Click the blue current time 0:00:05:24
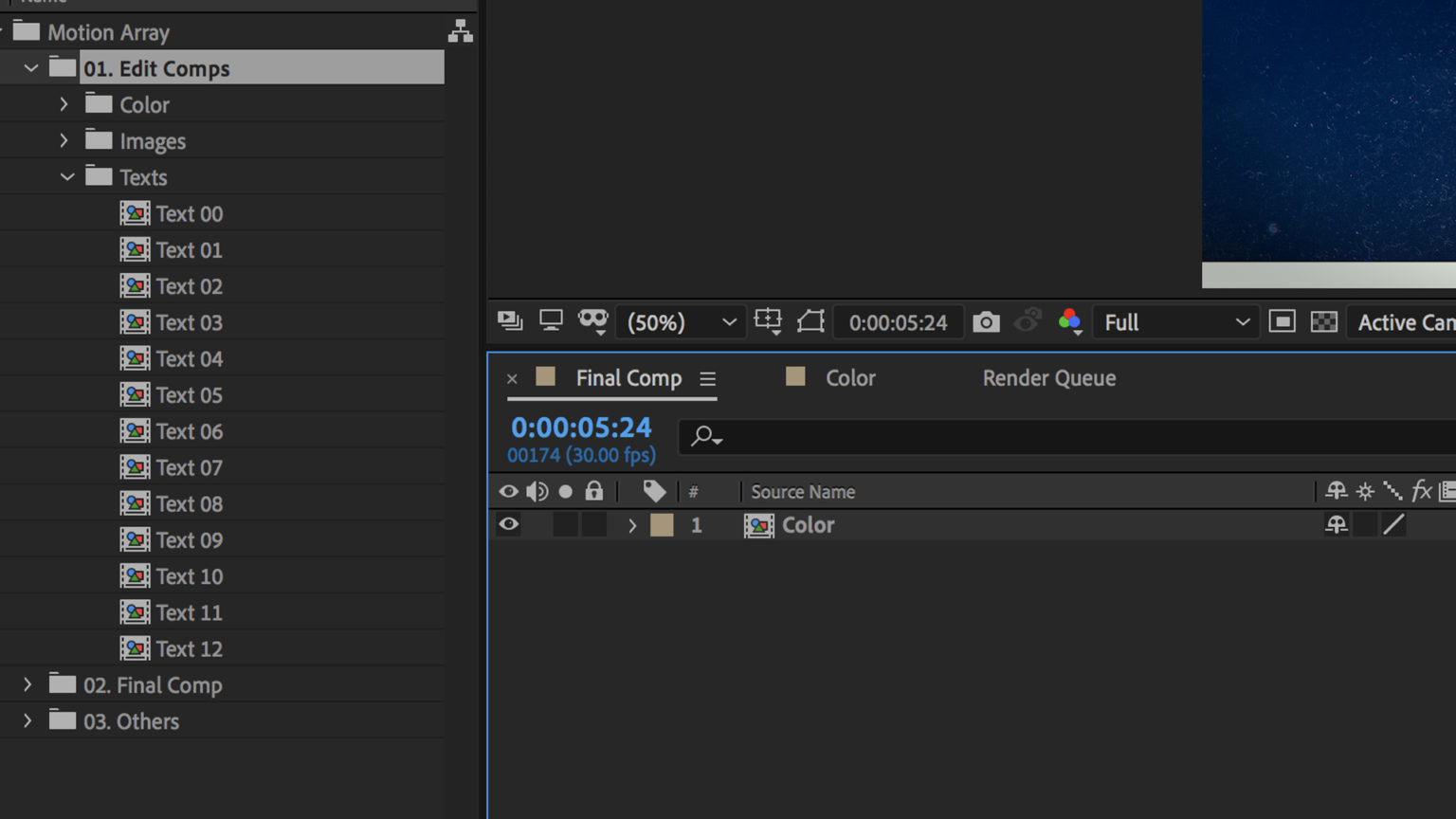This screenshot has width=1456, height=819. [x=581, y=428]
